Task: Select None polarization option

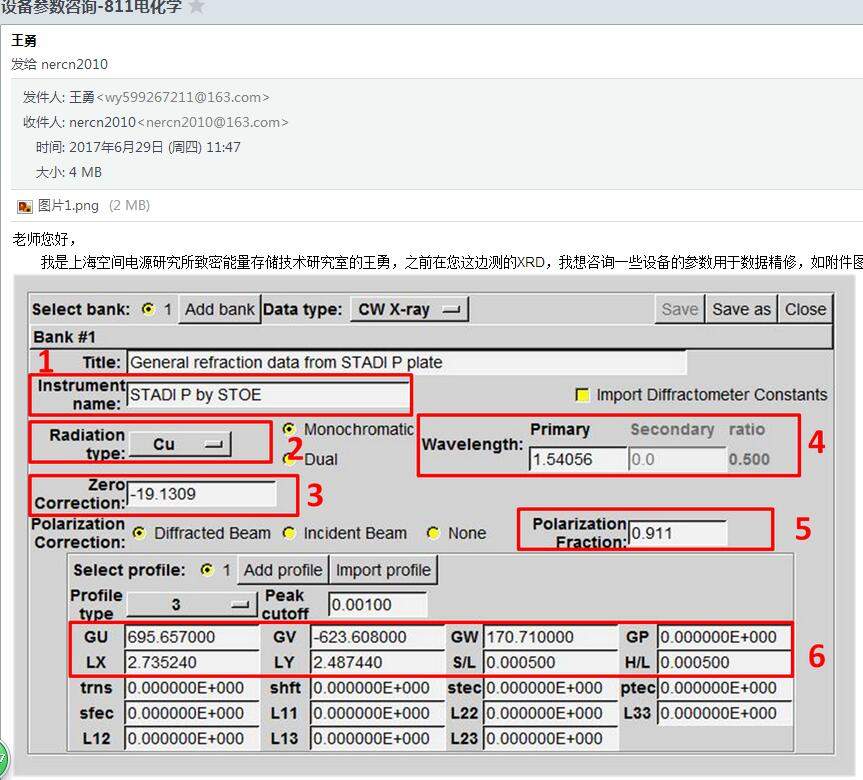Action: [433, 533]
